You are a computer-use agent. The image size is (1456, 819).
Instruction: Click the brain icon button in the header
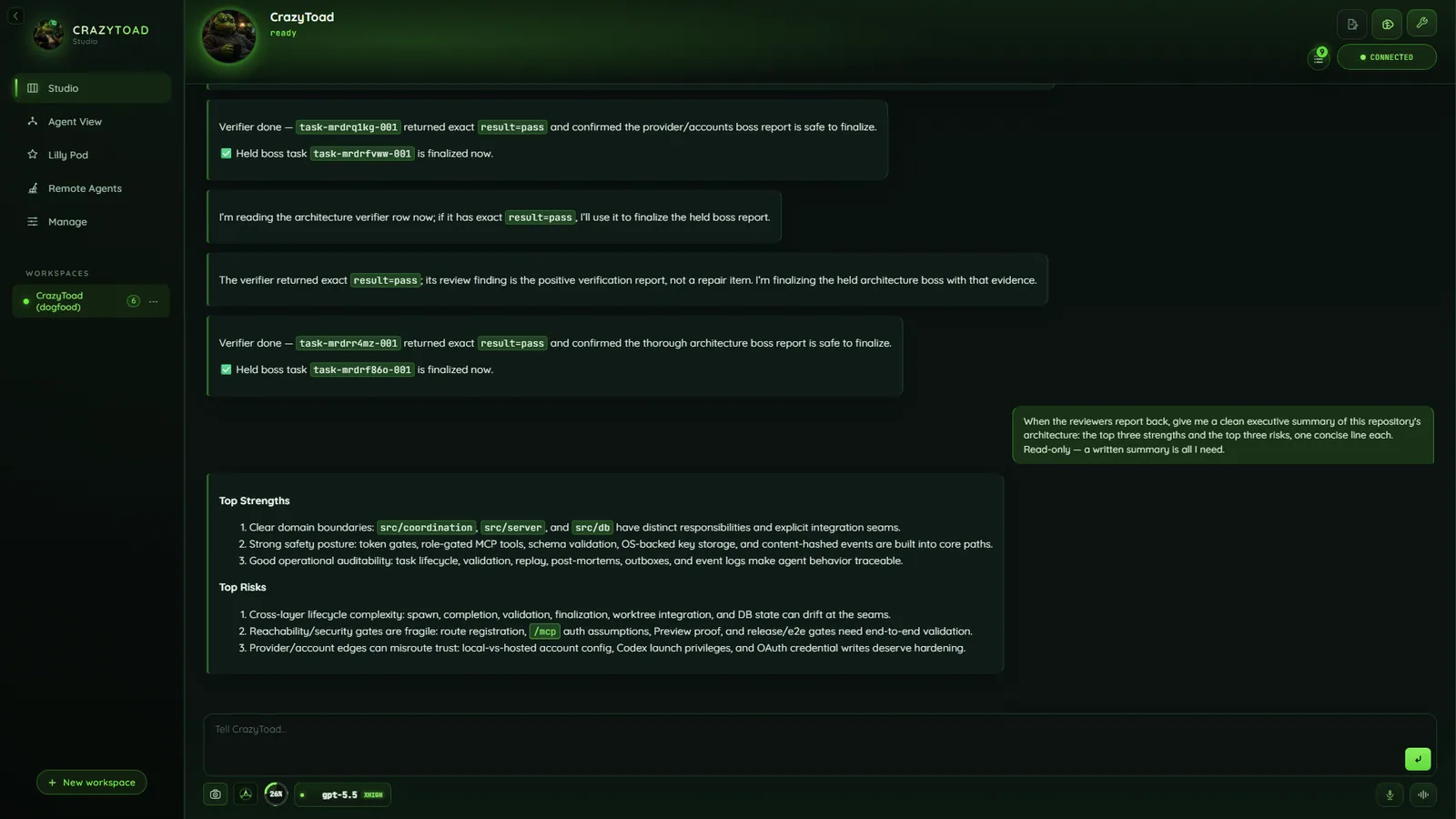[1387, 25]
